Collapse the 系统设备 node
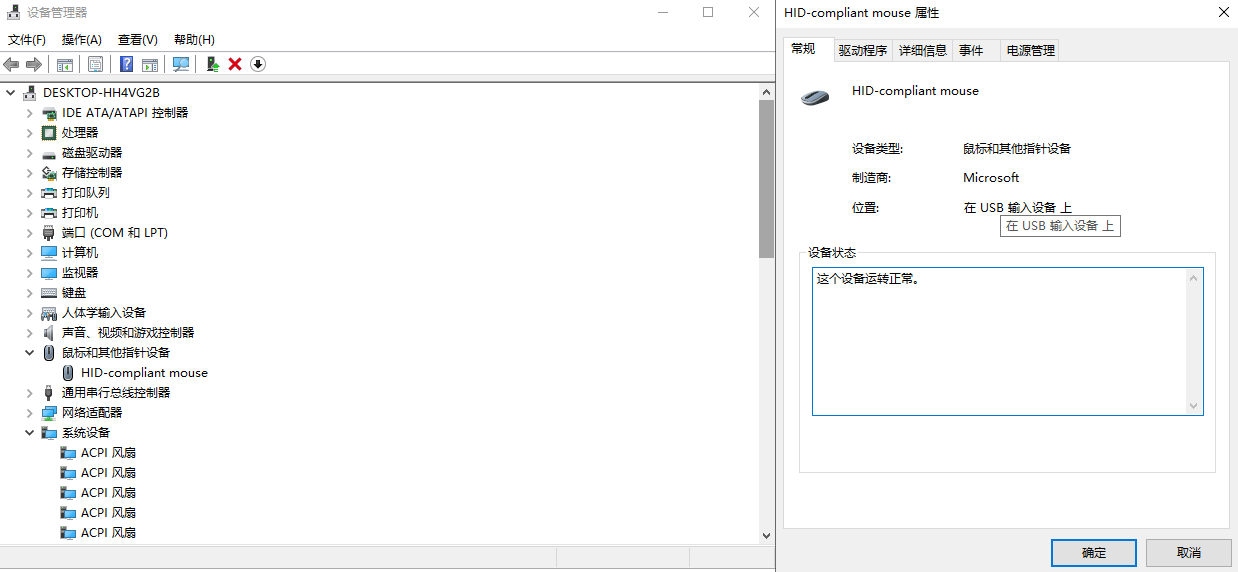 30,433
